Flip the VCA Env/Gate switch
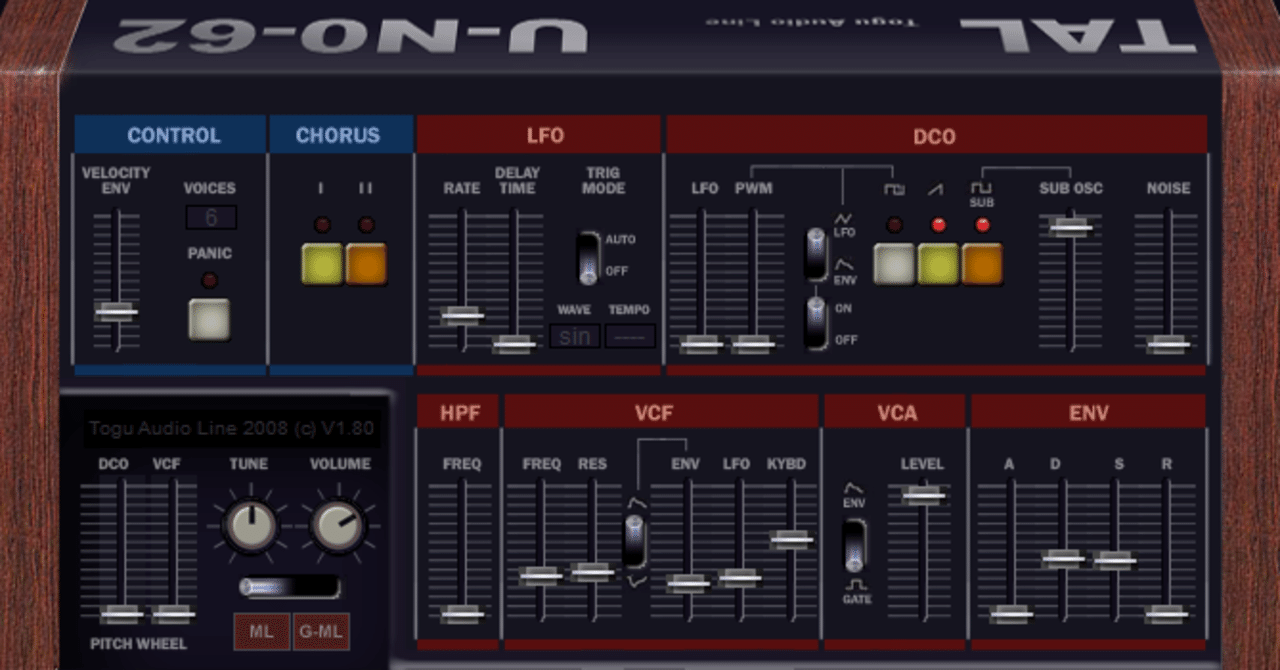 [854, 546]
